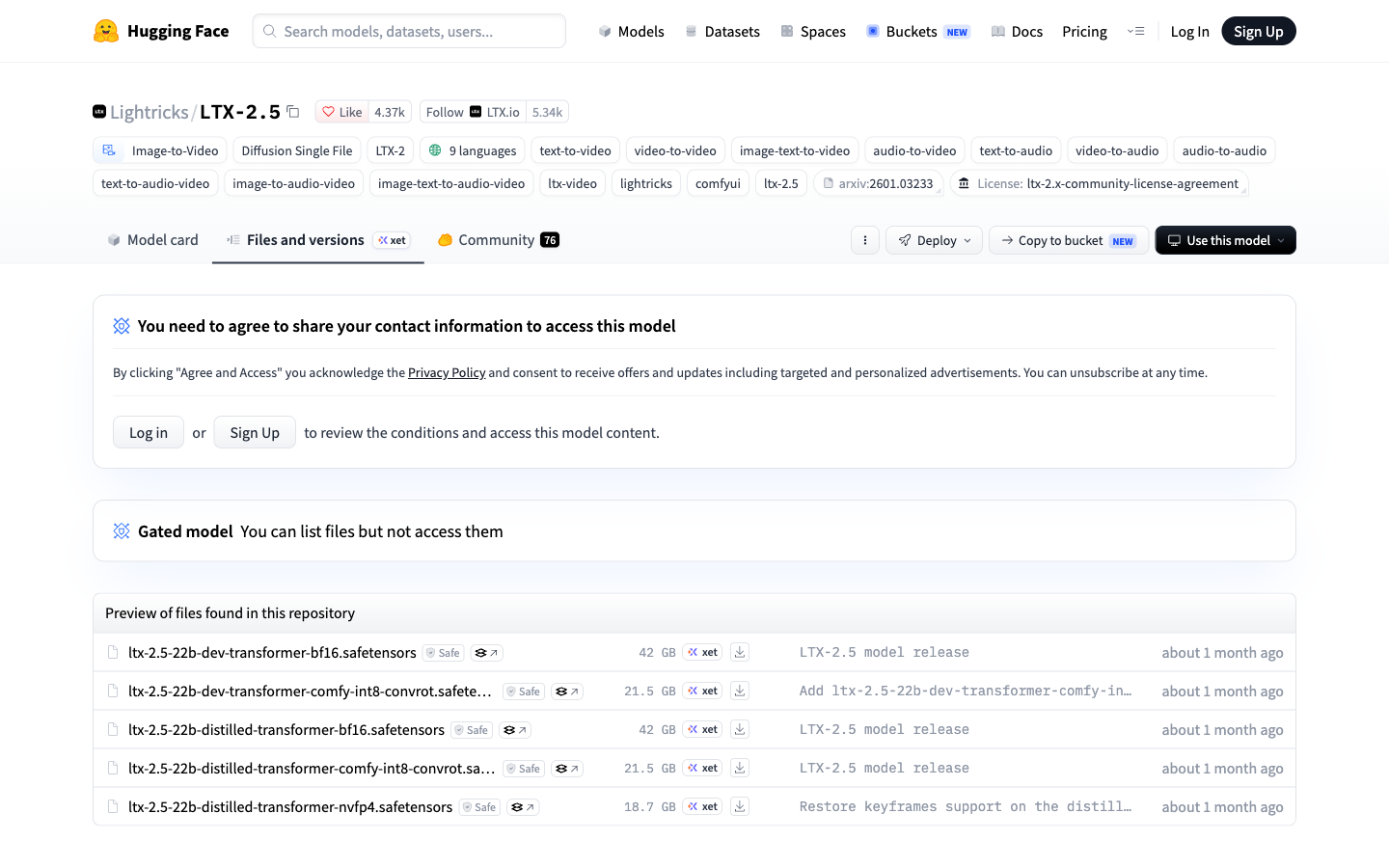Click the xet badge on distilled-transformer-nvfp4 row
1389x868 pixels.
tap(703, 806)
